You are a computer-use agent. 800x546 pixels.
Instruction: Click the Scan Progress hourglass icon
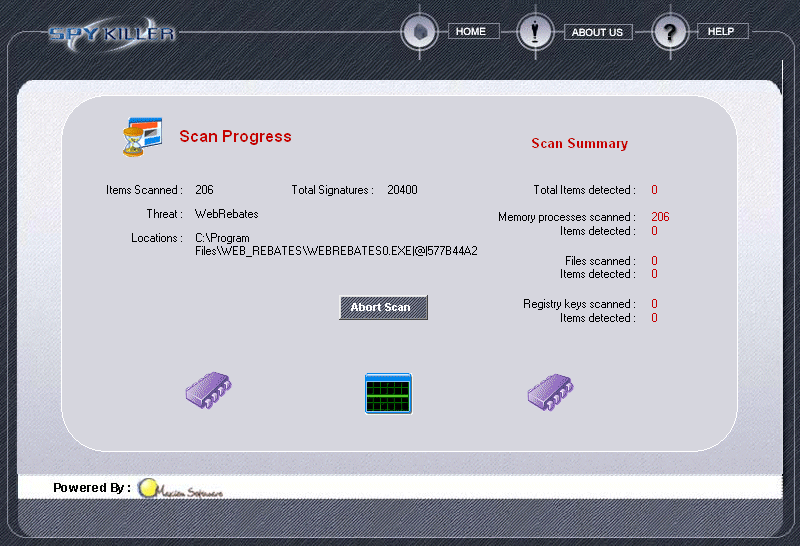[142, 137]
